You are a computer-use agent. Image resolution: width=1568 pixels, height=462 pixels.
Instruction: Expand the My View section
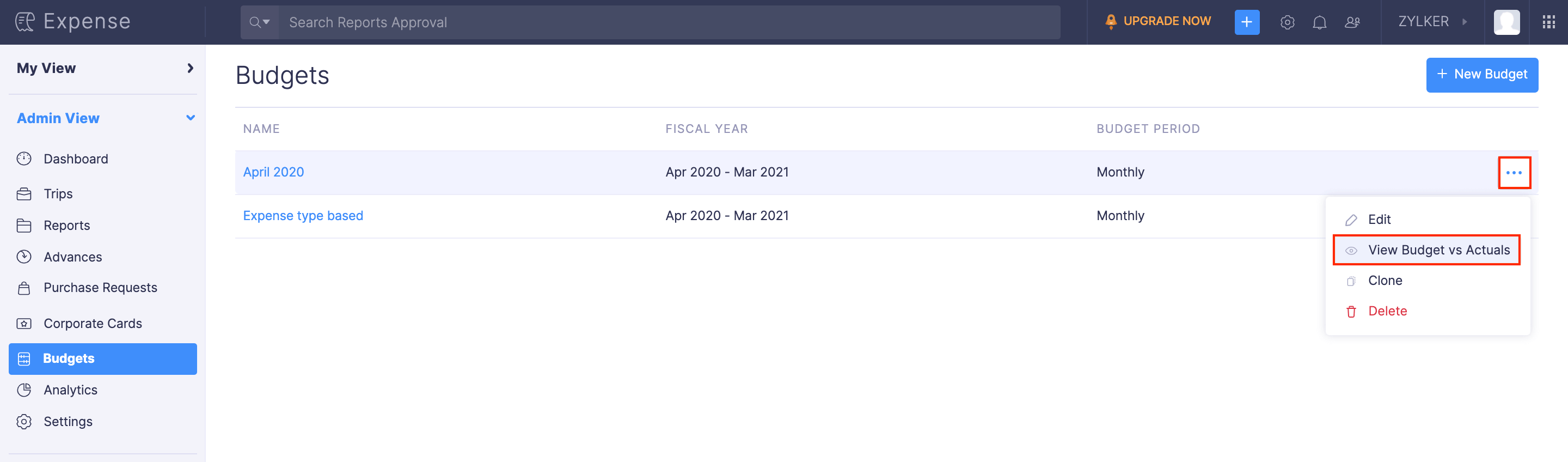pos(190,68)
